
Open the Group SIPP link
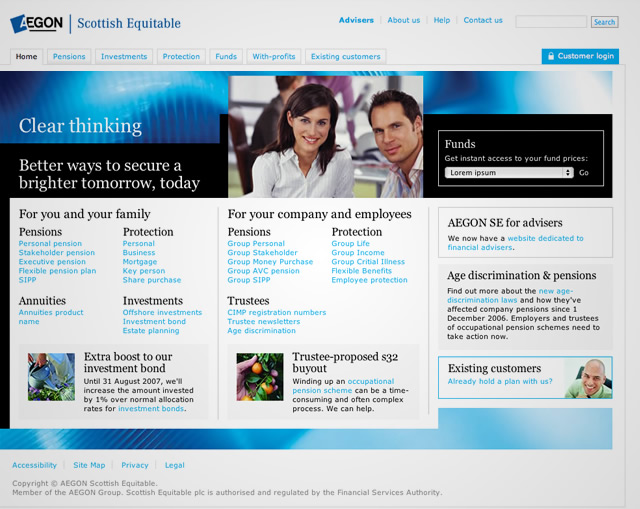[249, 280]
